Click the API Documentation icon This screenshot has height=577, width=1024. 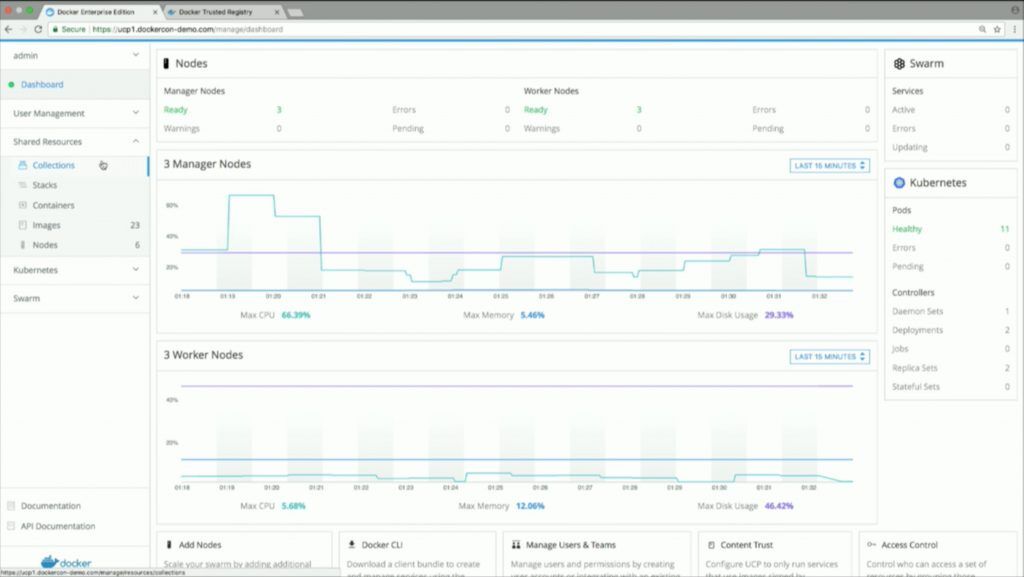point(11,526)
